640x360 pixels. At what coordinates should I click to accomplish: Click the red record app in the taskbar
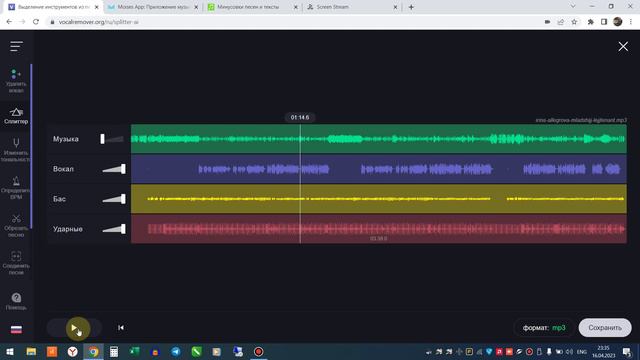pyautogui.click(x=258, y=352)
